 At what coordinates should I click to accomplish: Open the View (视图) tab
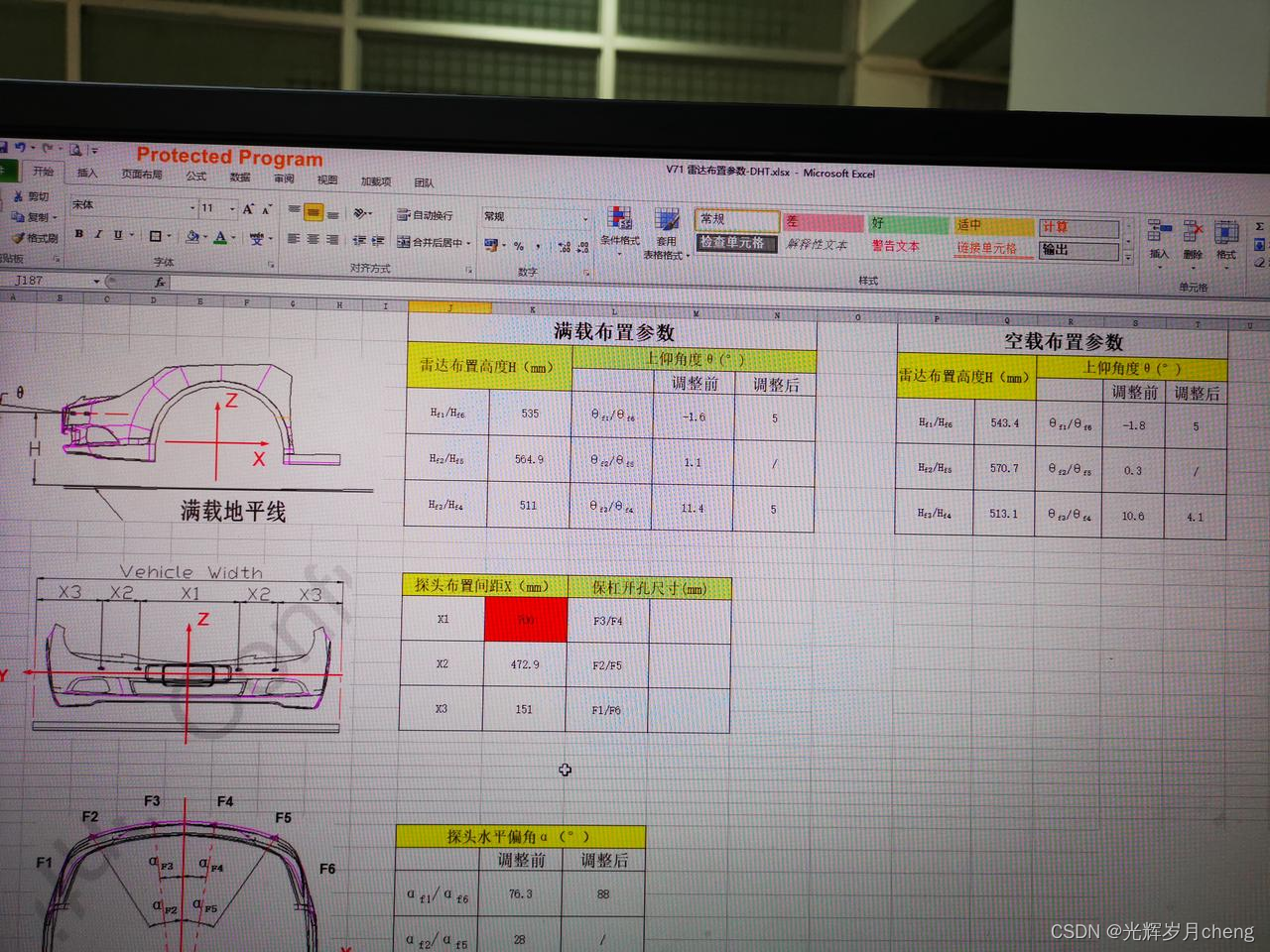pyautogui.click(x=327, y=179)
